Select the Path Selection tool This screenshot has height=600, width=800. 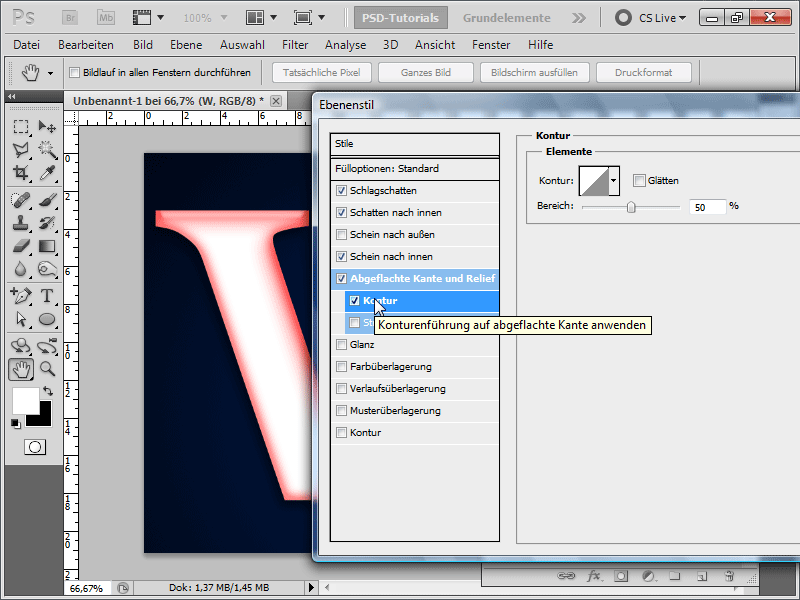point(21,319)
